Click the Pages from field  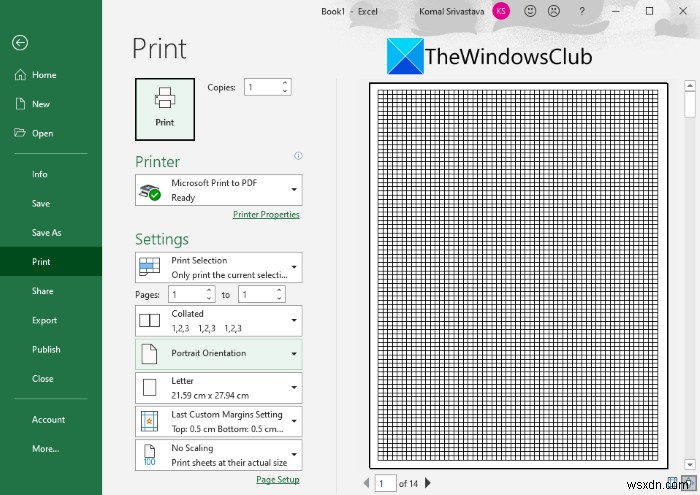(187, 295)
